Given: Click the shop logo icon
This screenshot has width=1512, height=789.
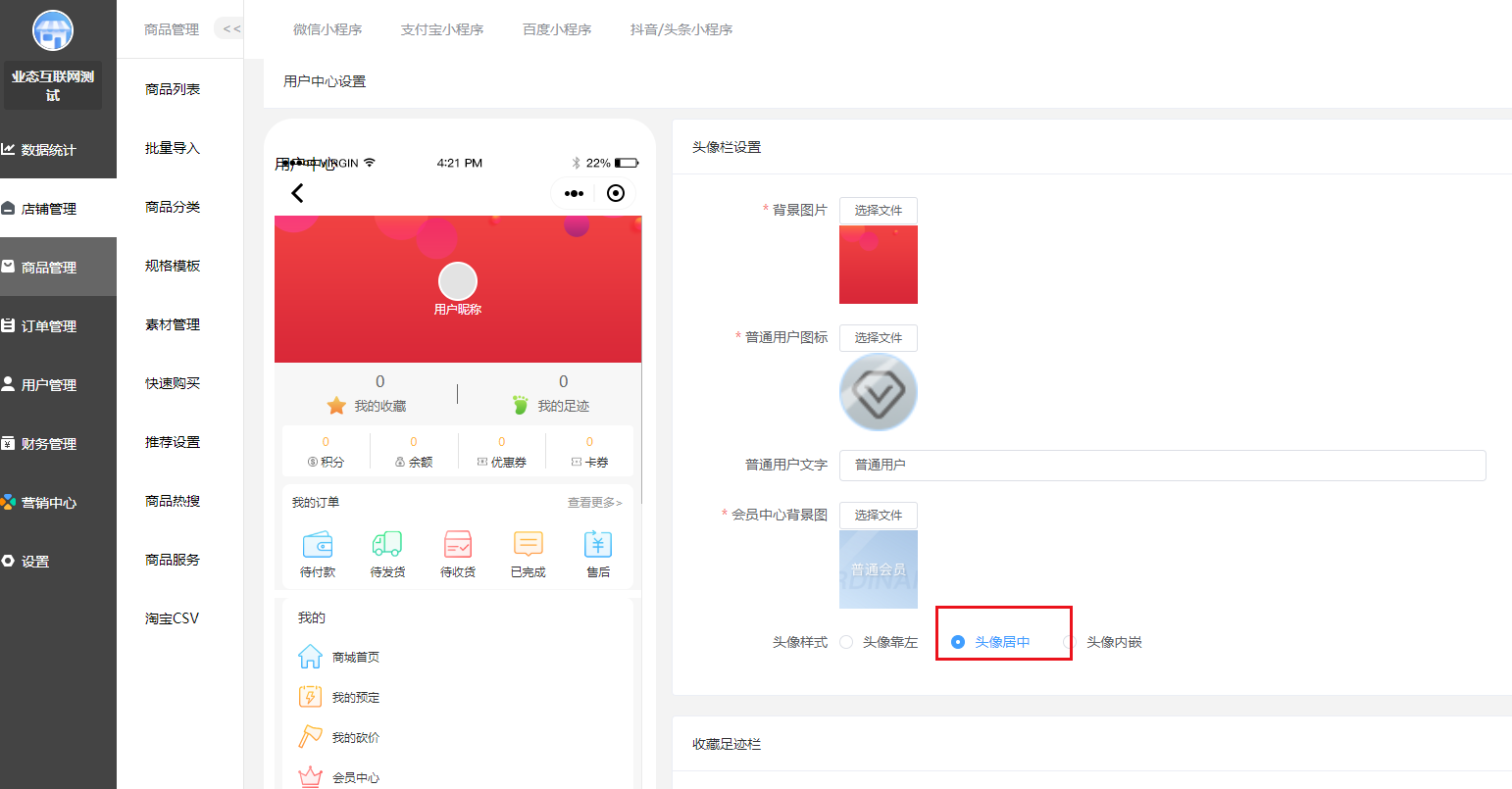Looking at the screenshot, I should (53, 30).
